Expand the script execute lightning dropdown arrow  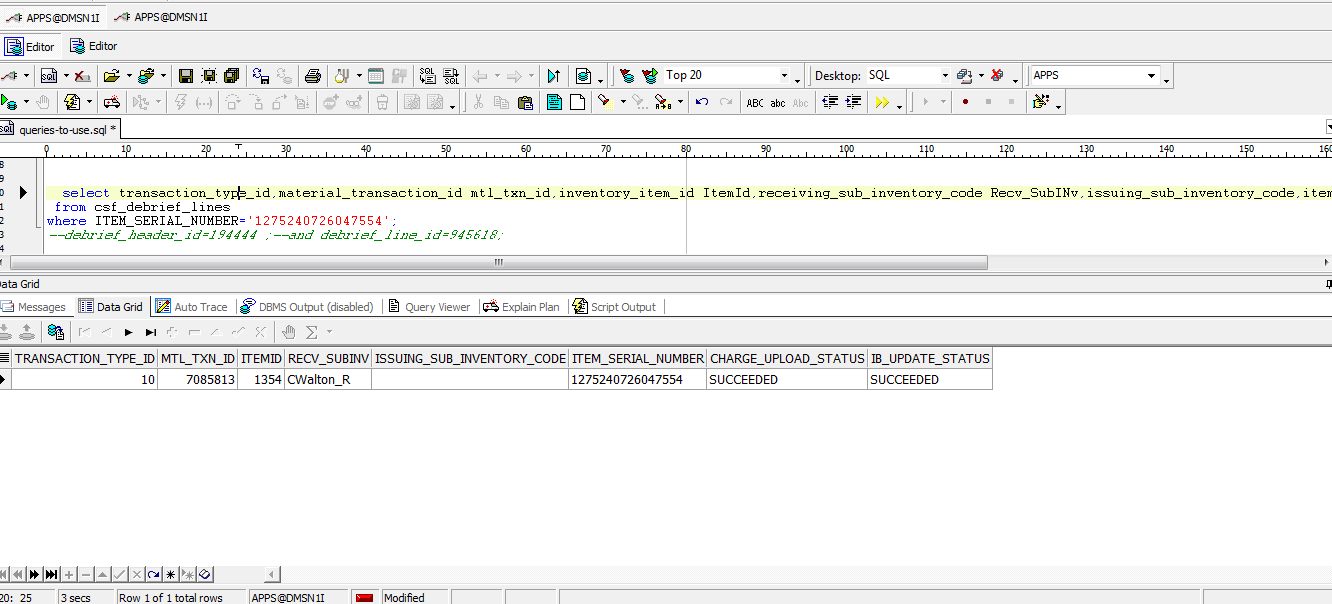point(89,102)
